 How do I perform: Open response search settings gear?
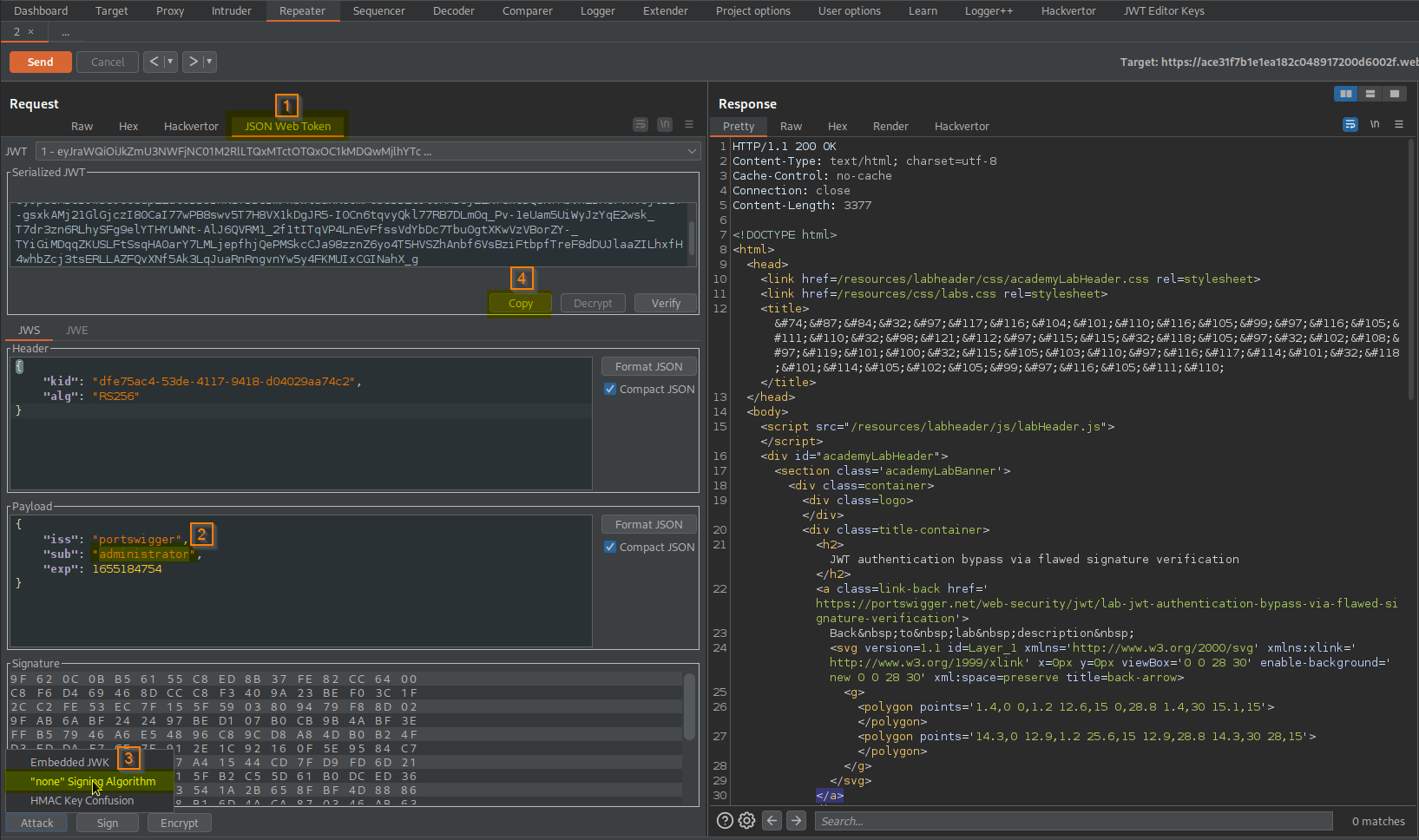pyautogui.click(x=746, y=820)
